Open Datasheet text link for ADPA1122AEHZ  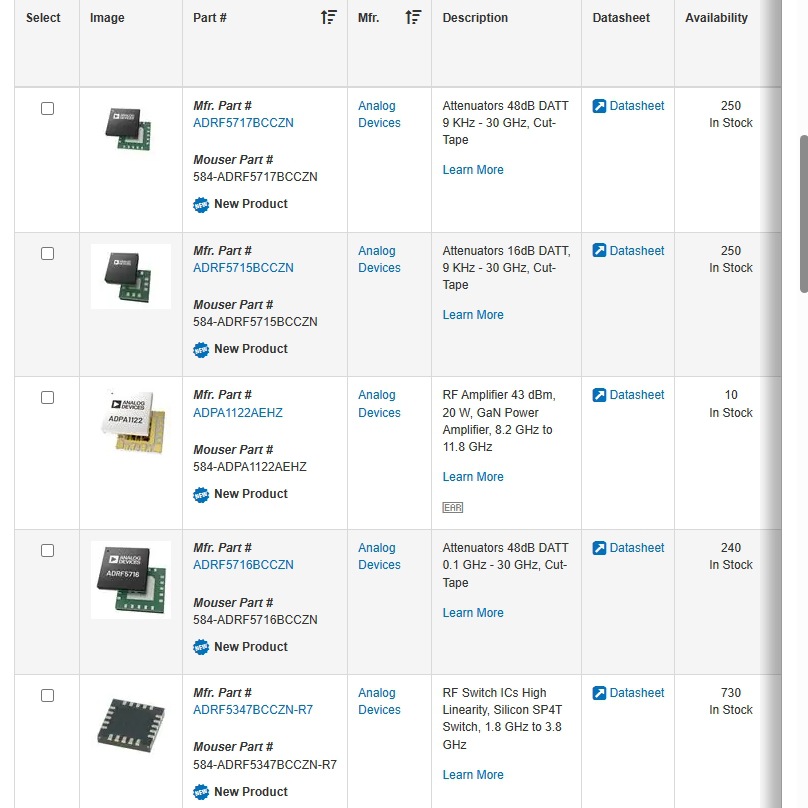[x=637, y=395]
